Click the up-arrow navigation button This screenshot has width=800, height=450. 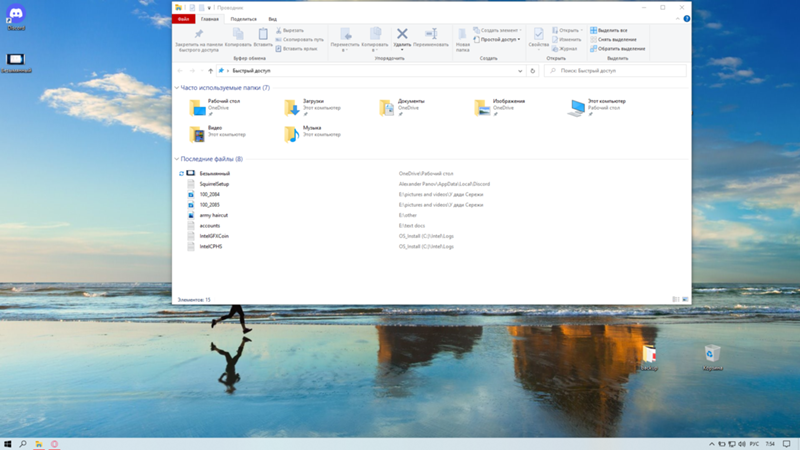pos(210,71)
